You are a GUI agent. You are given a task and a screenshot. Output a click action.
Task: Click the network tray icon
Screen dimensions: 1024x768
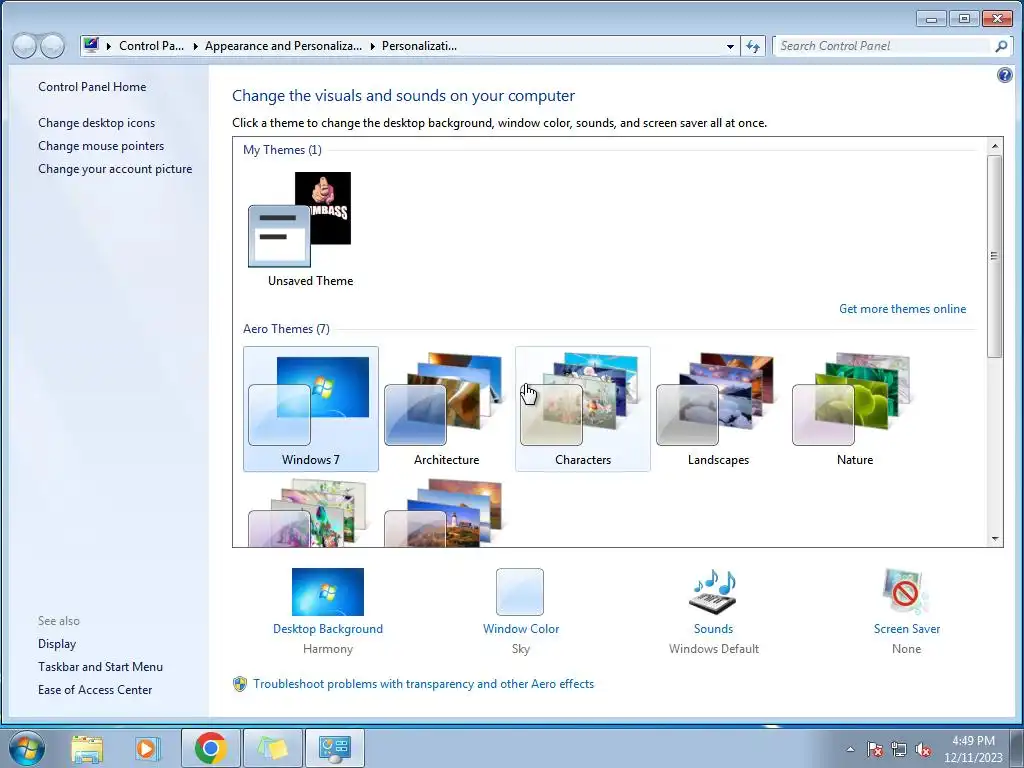pyautogui.click(x=899, y=749)
